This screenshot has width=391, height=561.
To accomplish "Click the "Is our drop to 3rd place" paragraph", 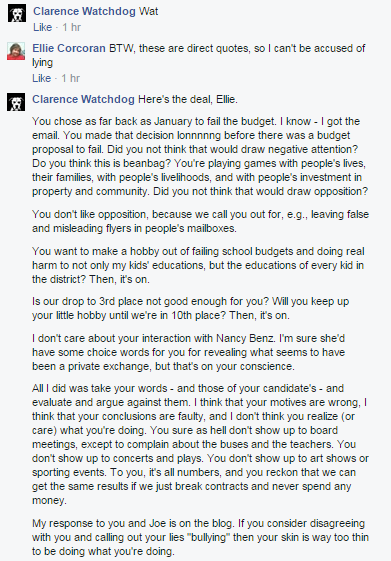I will pos(190,308).
